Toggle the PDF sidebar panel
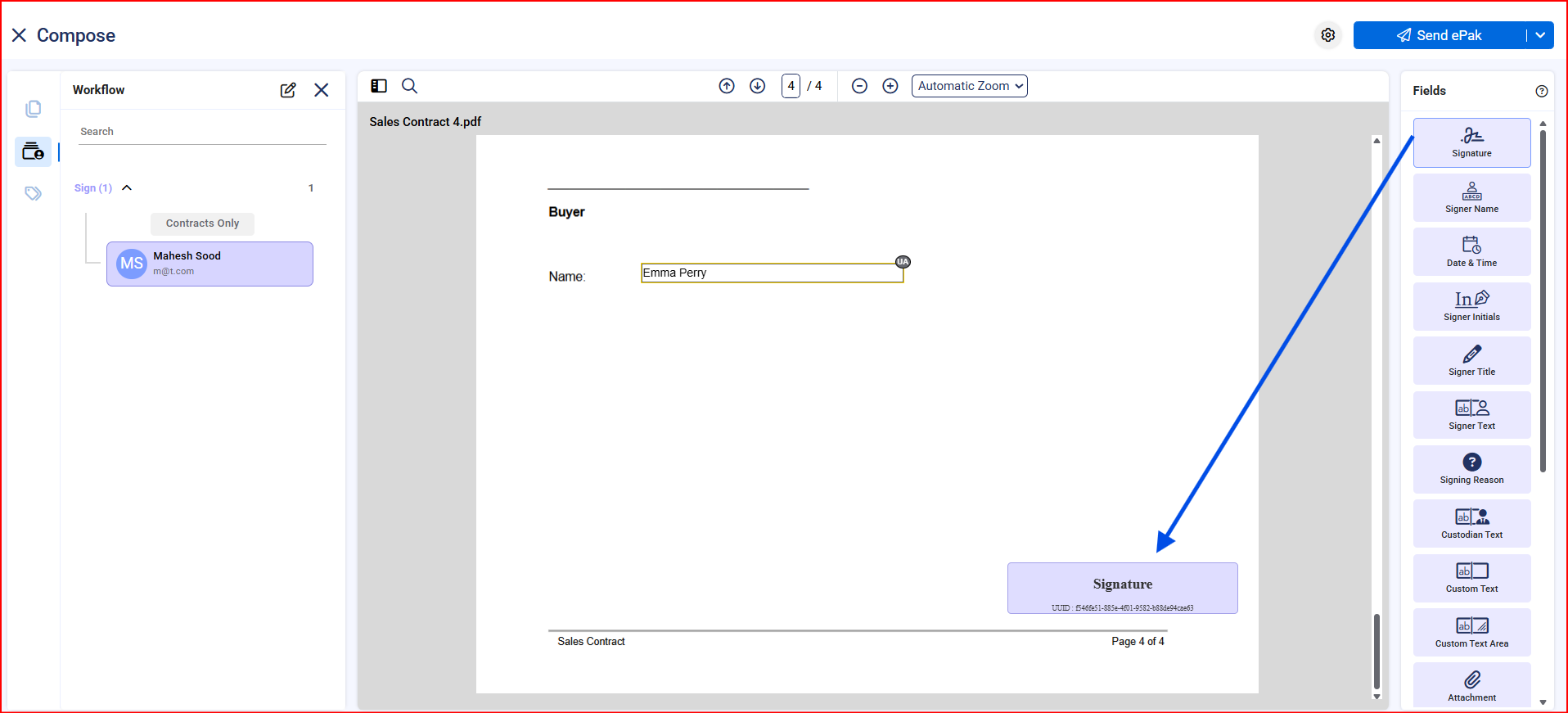This screenshot has height=713, width=1568. [379, 86]
